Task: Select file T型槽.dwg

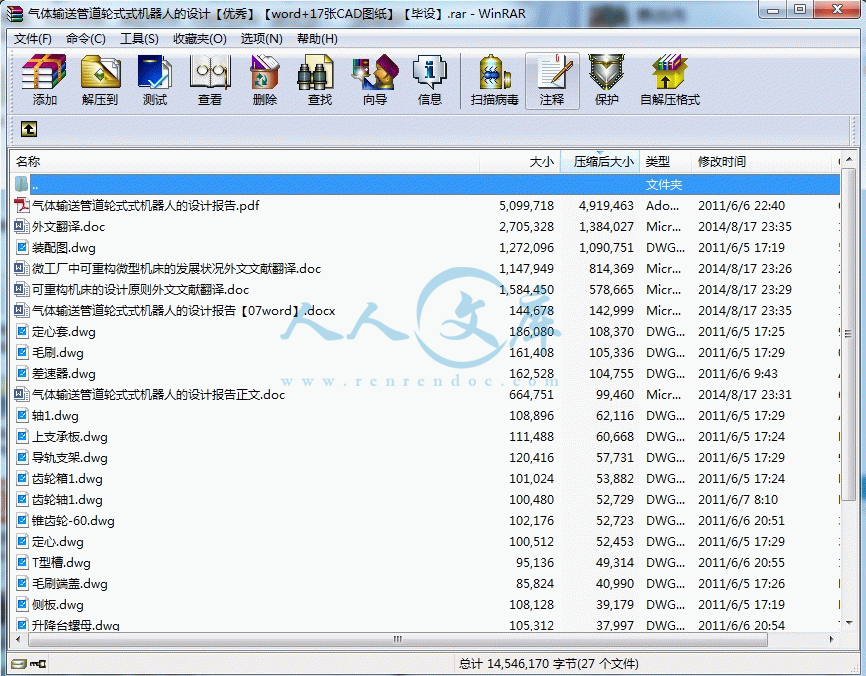Action: click(x=61, y=562)
